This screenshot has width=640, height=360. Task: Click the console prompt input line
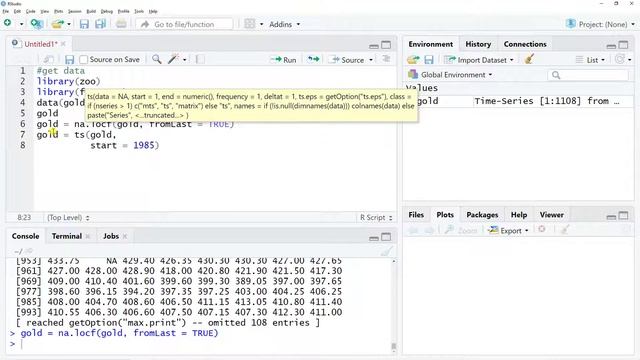pyautogui.click(x=200, y=344)
